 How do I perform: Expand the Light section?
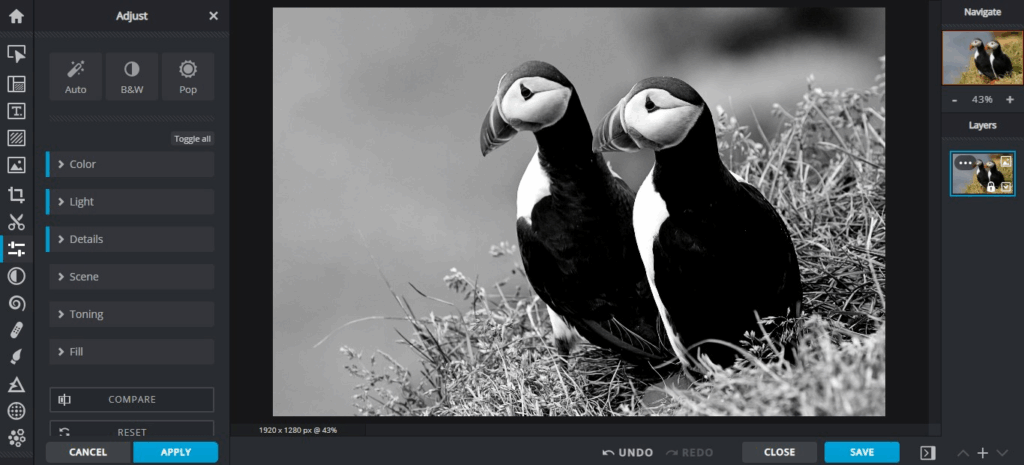(x=131, y=202)
